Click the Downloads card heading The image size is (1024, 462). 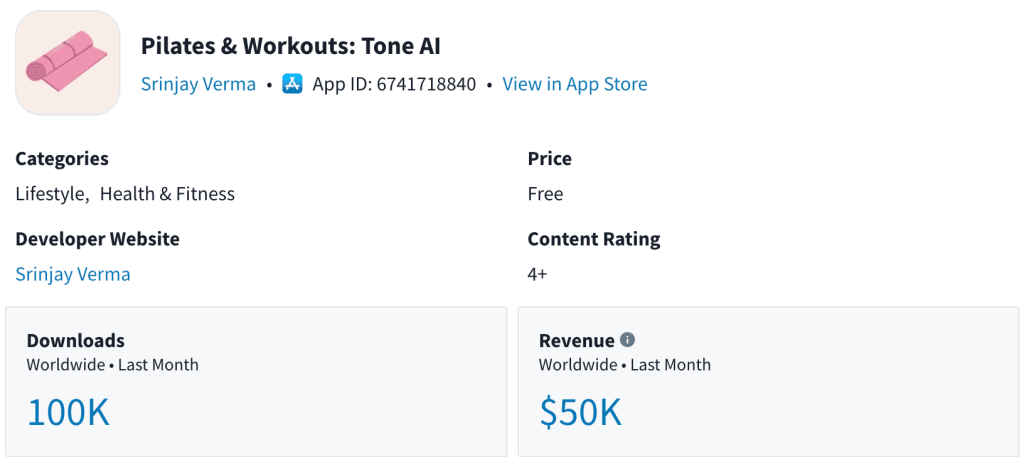[76, 341]
